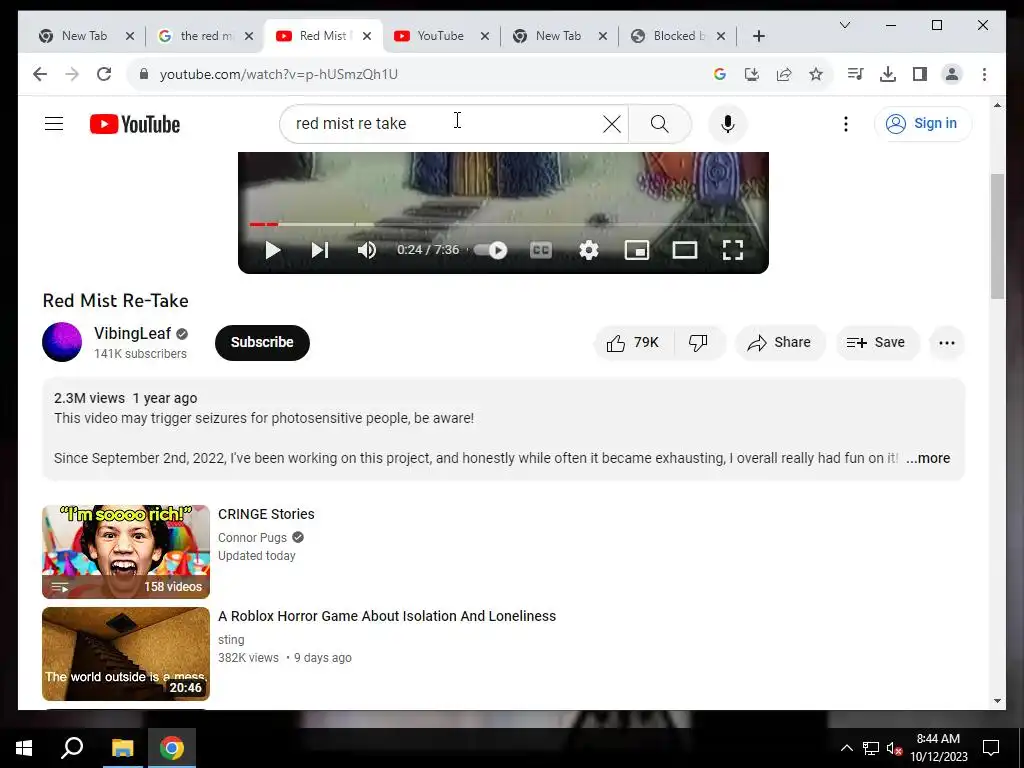
Task: Toggle Chrome side panel icon
Action: tap(920, 74)
